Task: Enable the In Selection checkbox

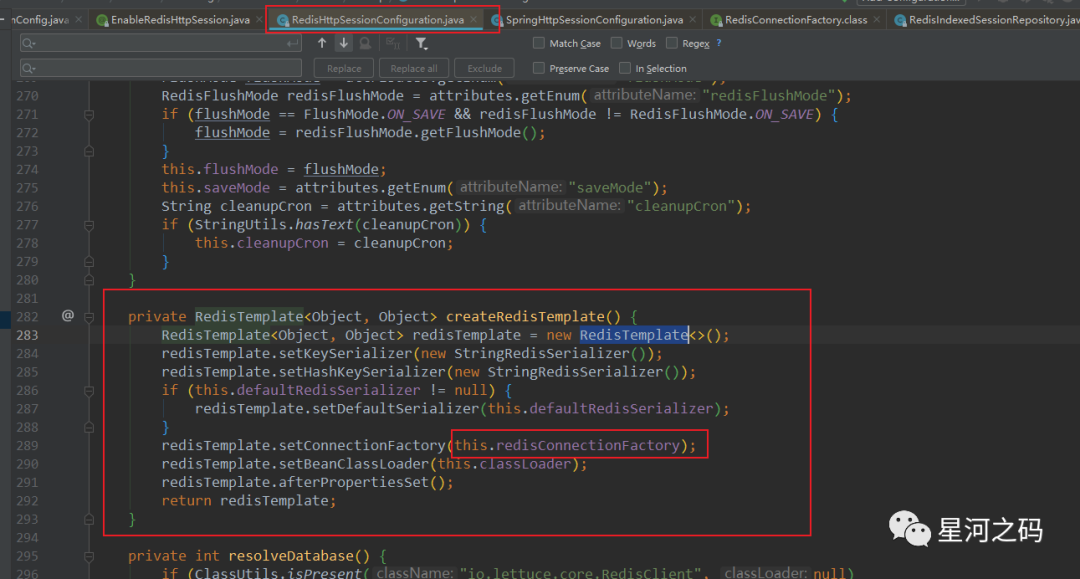Action: 625,67
